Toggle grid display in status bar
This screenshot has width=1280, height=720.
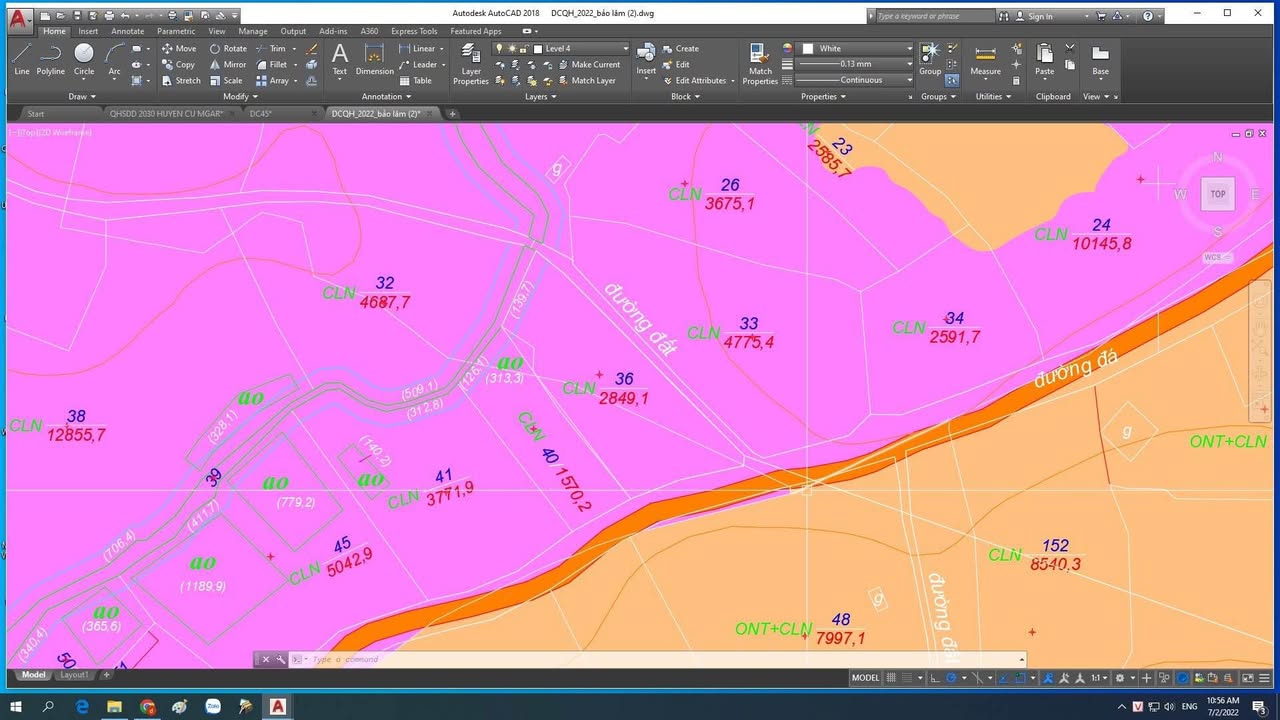coord(891,678)
